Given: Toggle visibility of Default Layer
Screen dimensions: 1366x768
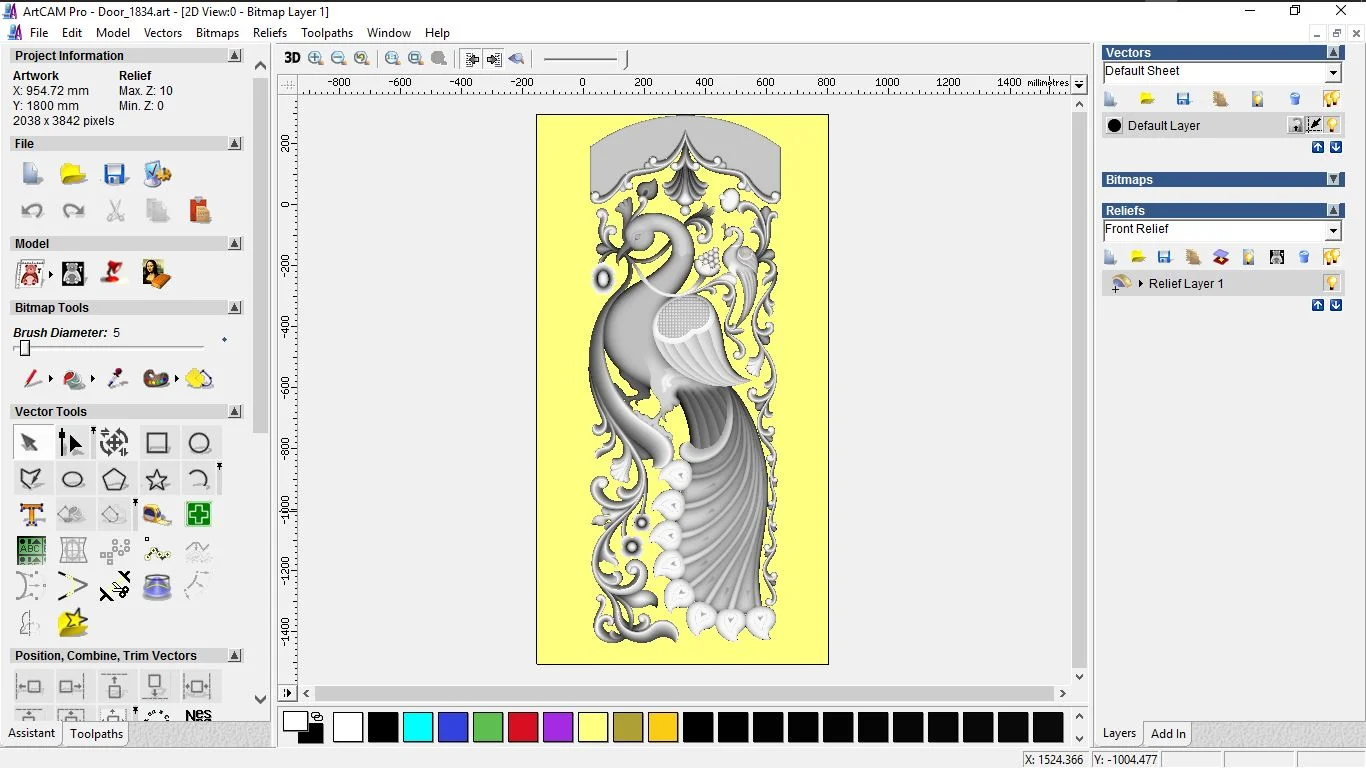Looking at the screenshot, I should [1332, 125].
